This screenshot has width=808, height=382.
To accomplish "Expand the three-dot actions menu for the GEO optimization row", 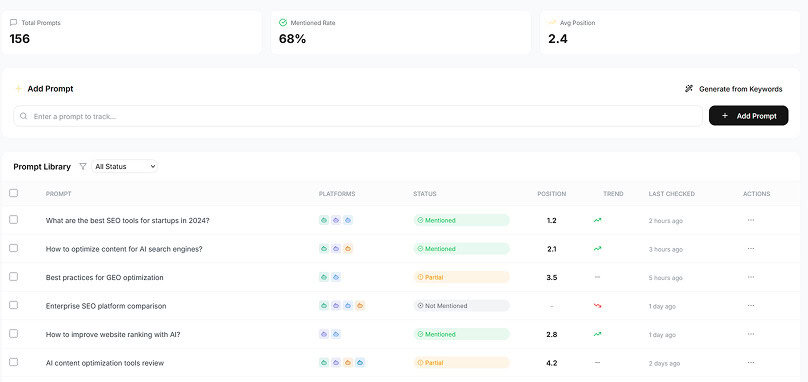I will click(x=751, y=277).
